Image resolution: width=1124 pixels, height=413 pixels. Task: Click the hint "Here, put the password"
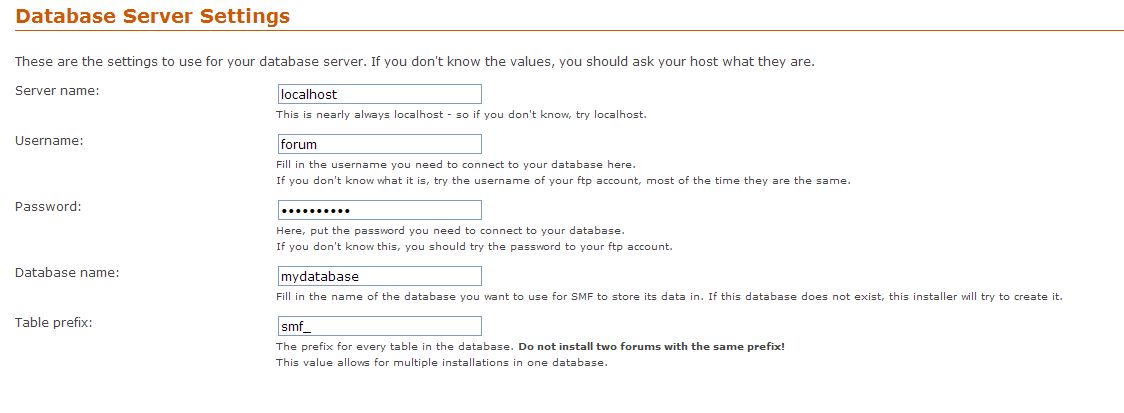coord(451,231)
